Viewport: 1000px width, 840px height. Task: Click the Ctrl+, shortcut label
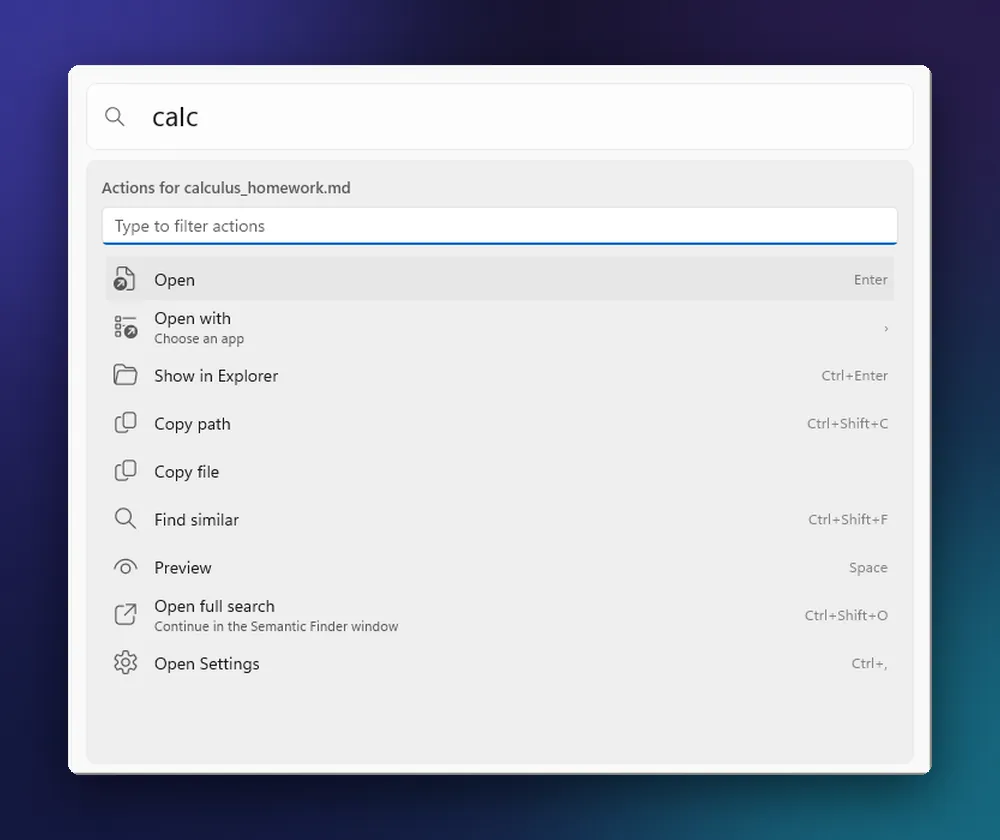point(869,663)
